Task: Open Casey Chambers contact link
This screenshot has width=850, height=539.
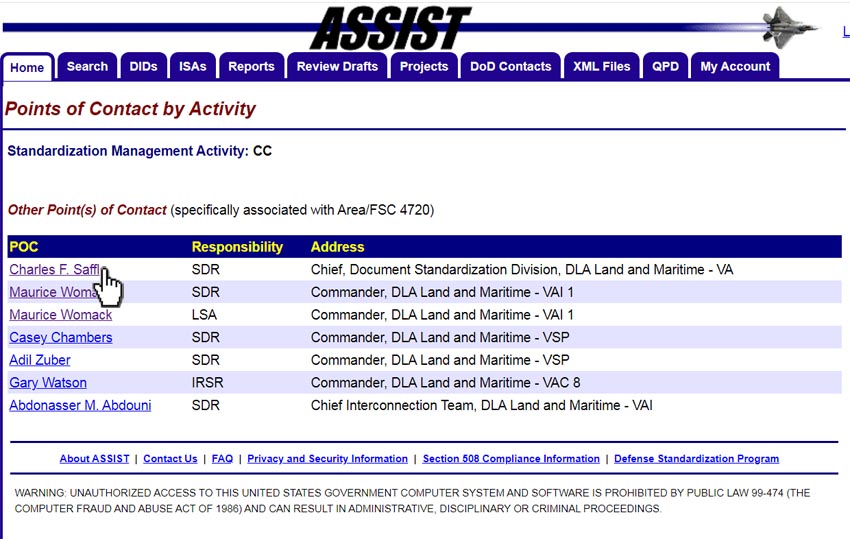Action: (61, 337)
